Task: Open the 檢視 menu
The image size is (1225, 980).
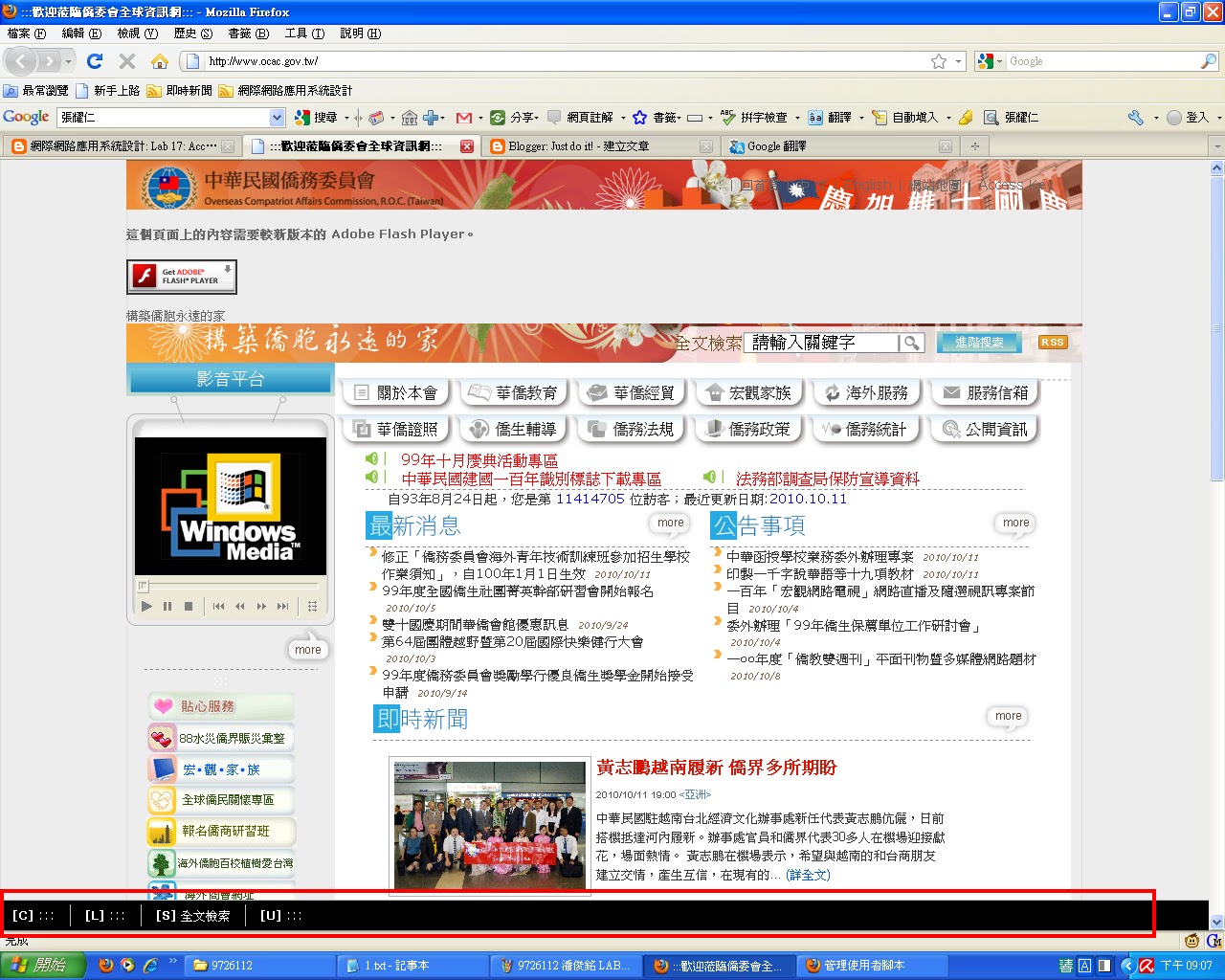Action: [x=137, y=33]
